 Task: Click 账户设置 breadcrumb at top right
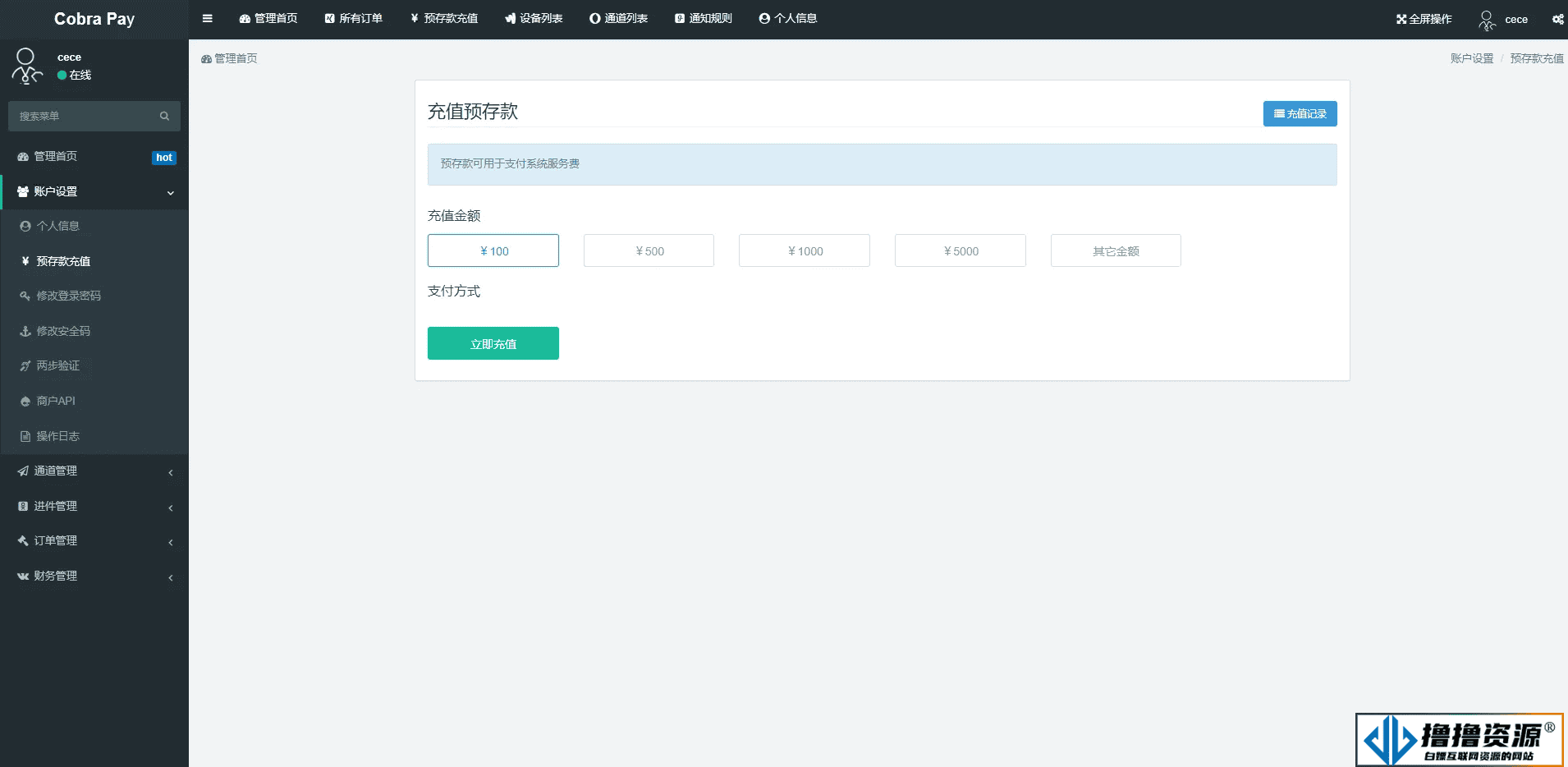[x=1472, y=59]
